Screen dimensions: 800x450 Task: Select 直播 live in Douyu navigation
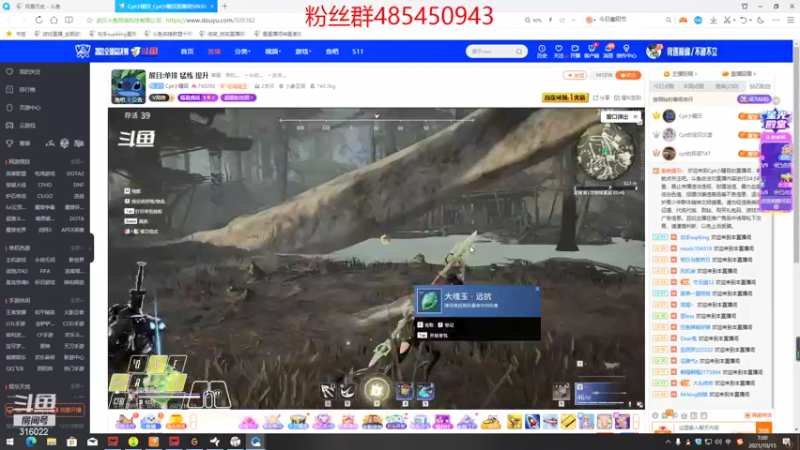(x=214, y=52)
